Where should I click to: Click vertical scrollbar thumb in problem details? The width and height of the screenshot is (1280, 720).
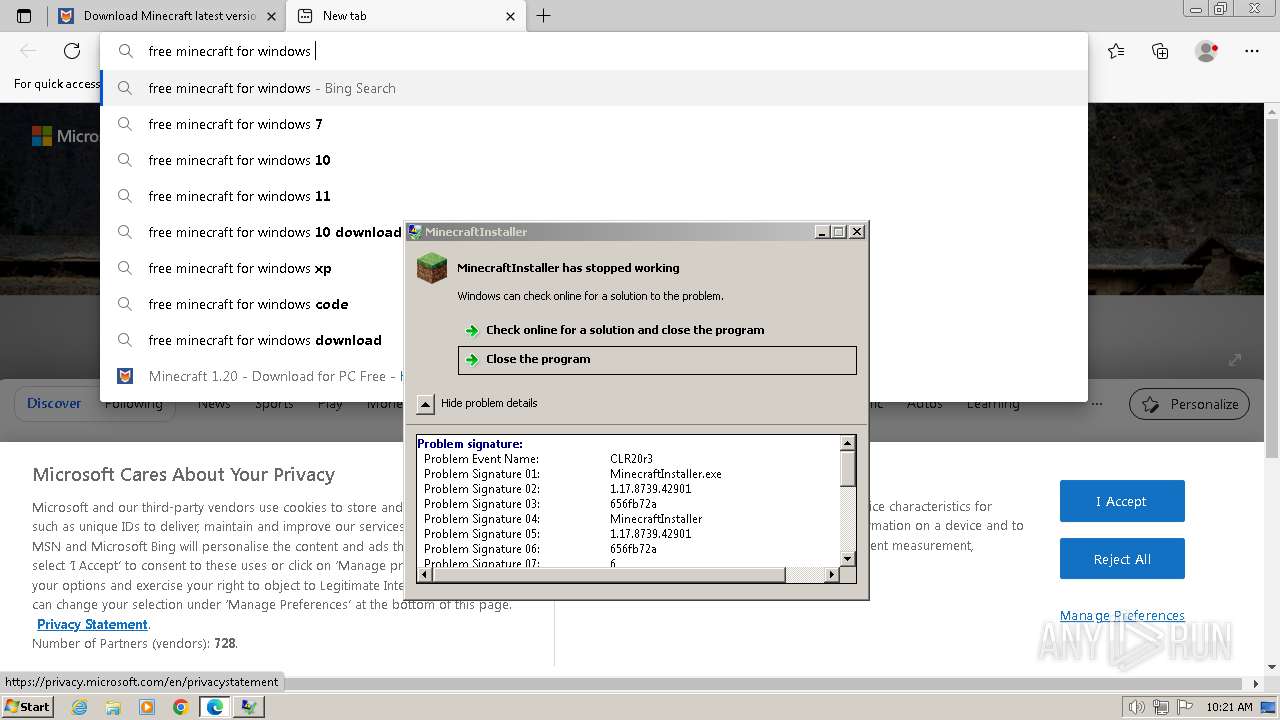pos(847,468)
